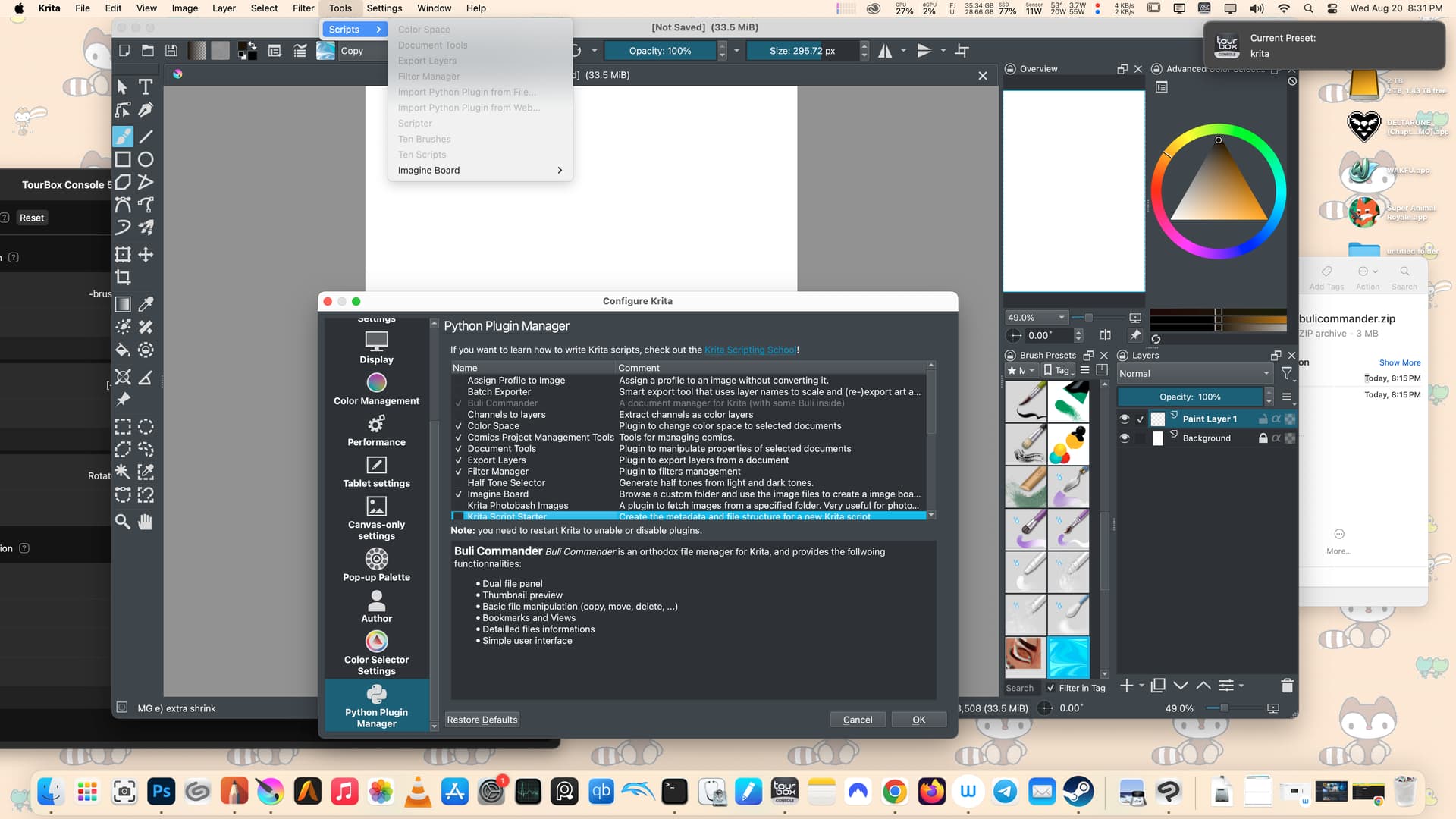Select the Text tool in toolbox
The width and height of the screenshot is (1456, 819).
[x=146, y=87]
